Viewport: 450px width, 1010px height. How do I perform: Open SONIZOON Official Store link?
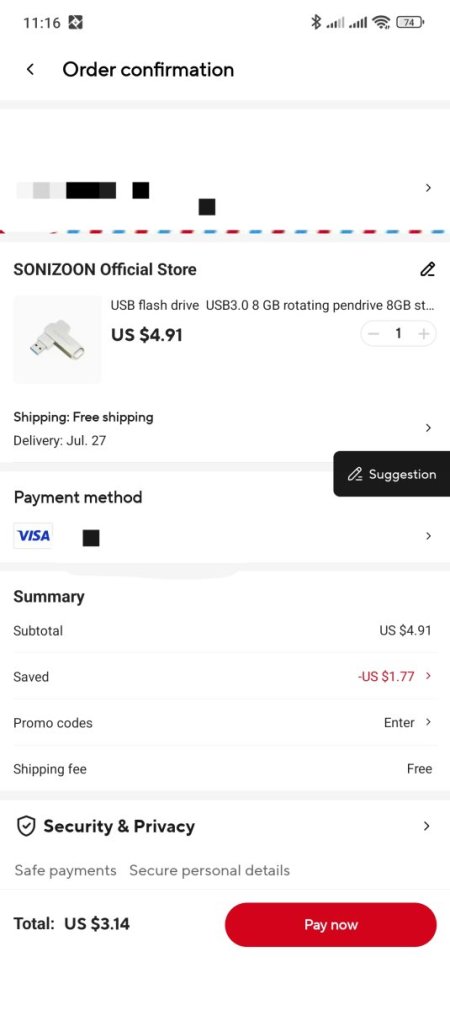point(105,269)
